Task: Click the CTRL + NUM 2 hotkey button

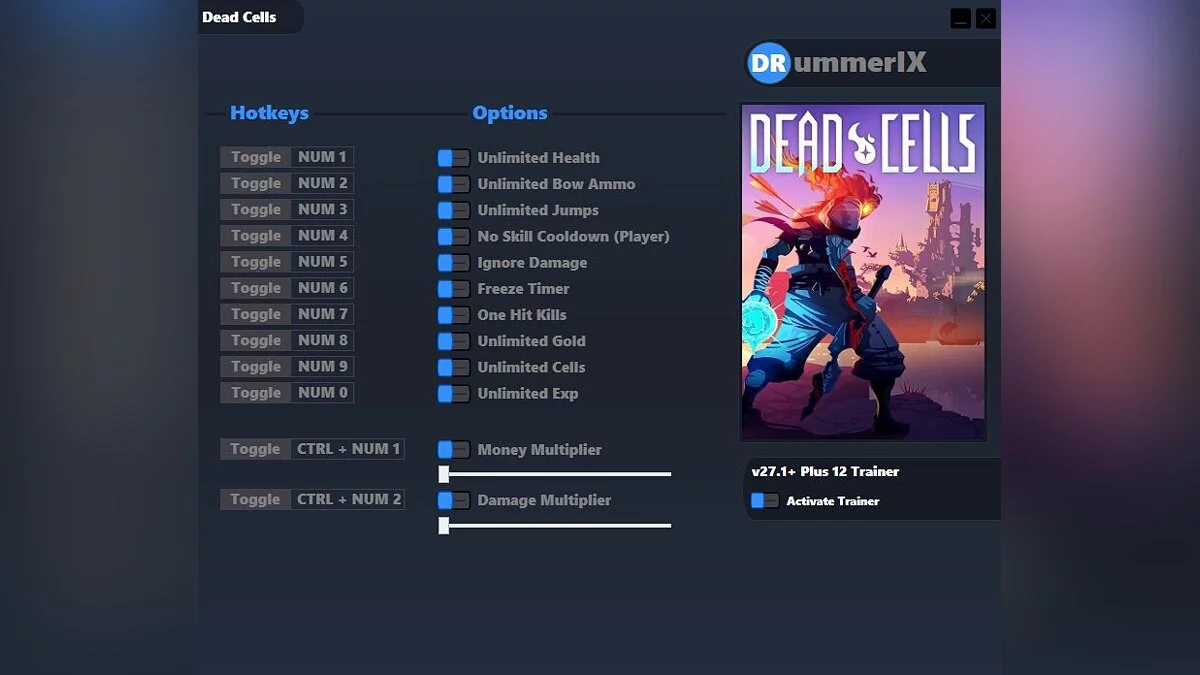Action: 348,499
